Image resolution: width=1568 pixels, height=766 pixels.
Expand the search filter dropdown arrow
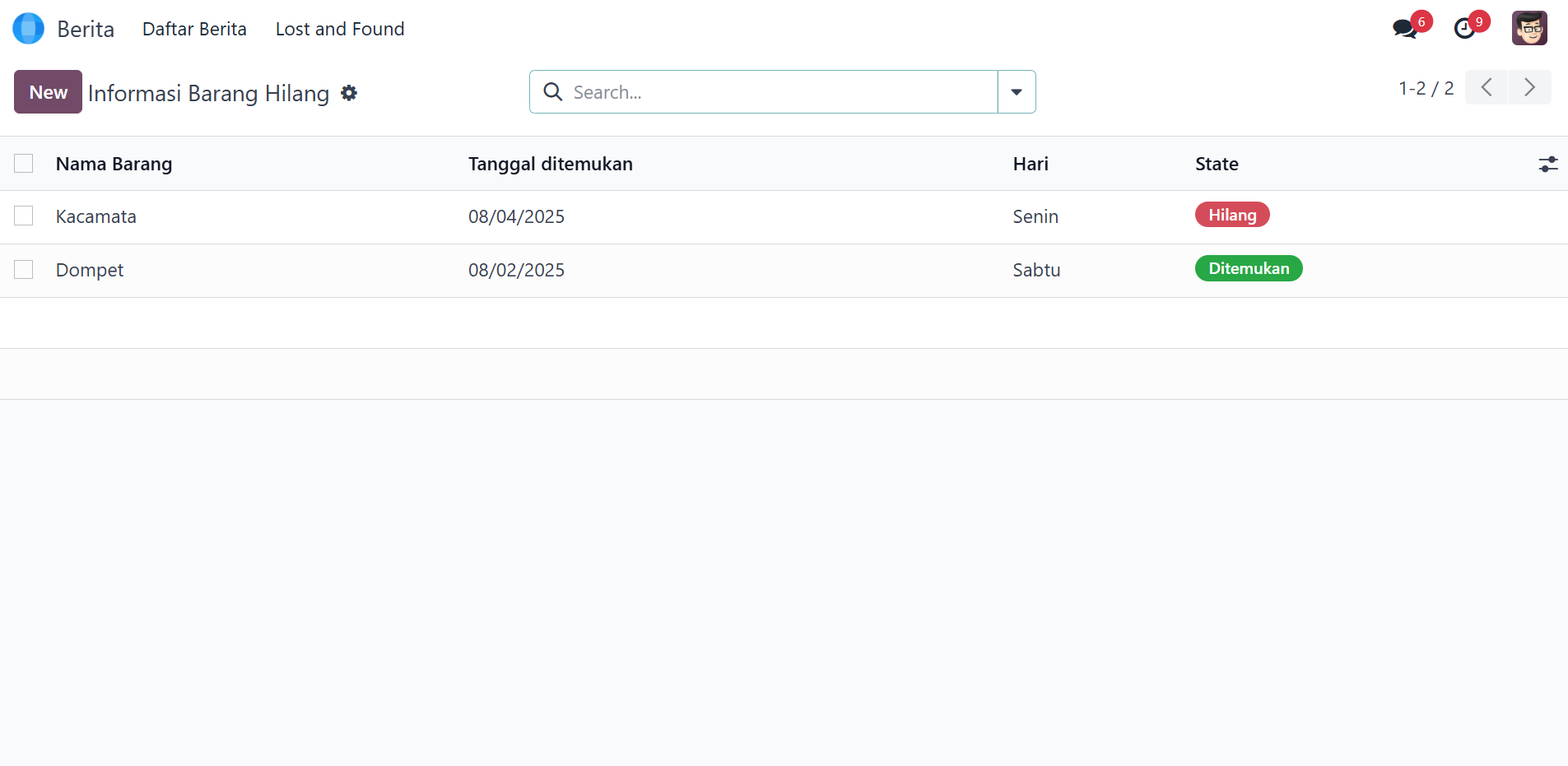coord(1017,92)
